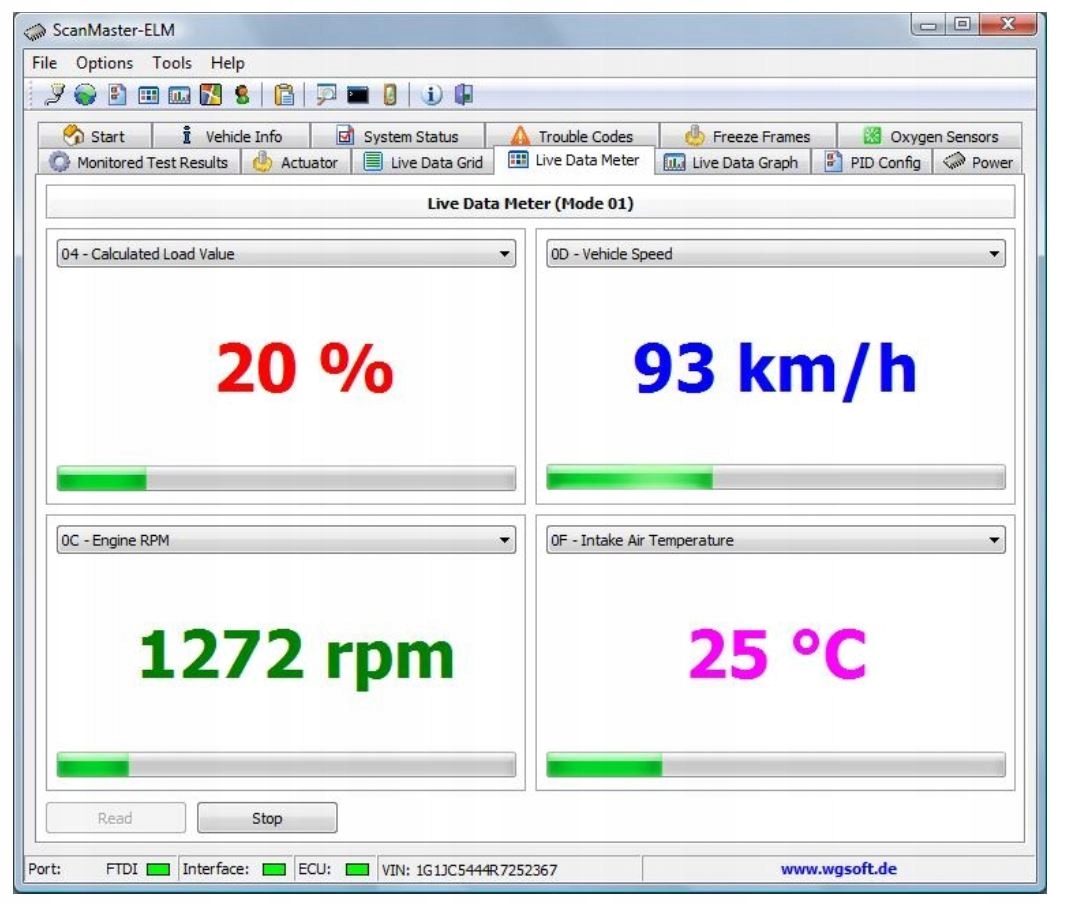Open the Tools menu
Screen dimensions: 1066x904
(x=172, y=63)
